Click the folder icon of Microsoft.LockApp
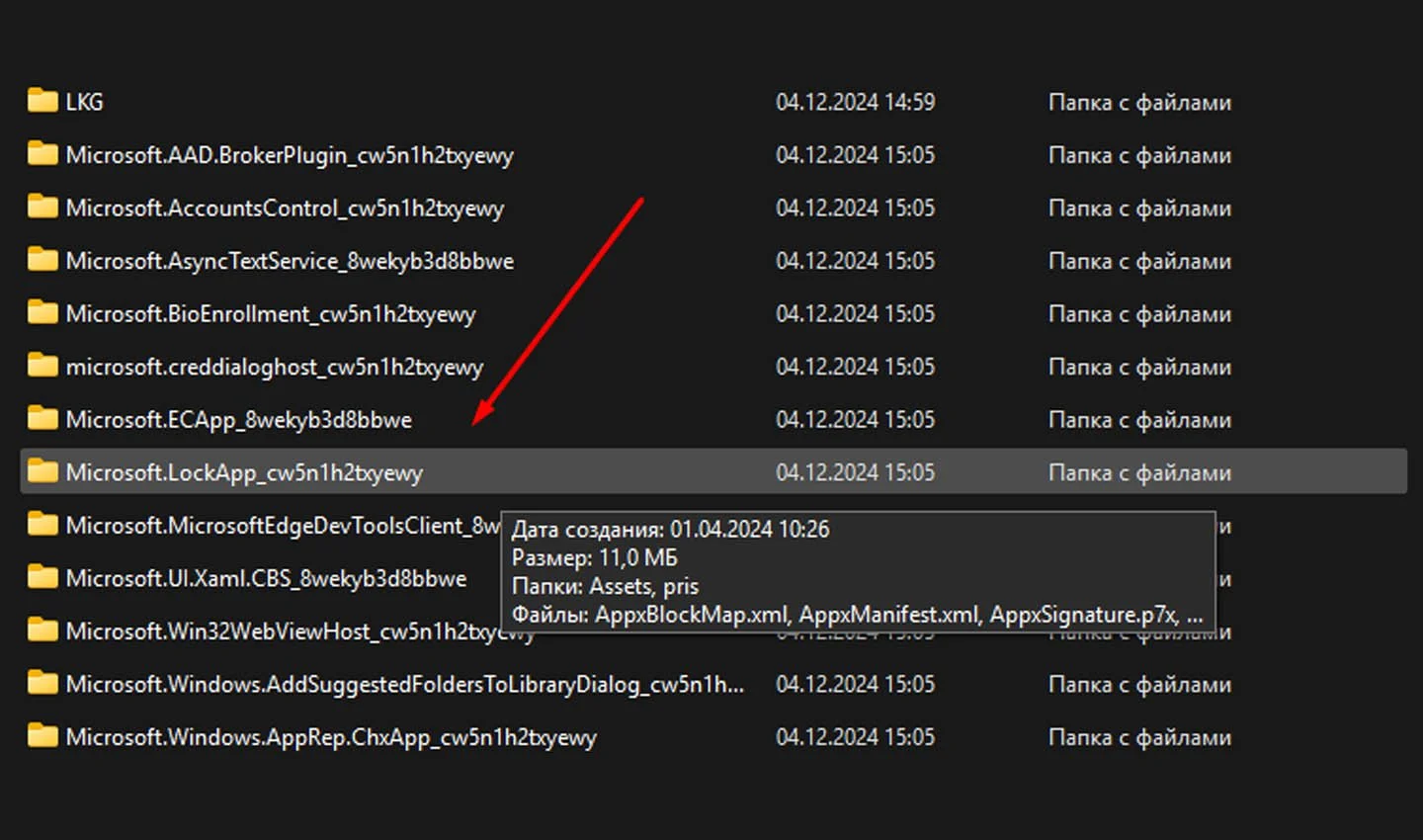The image size is (1423, 840). click(x=42, y=472)
